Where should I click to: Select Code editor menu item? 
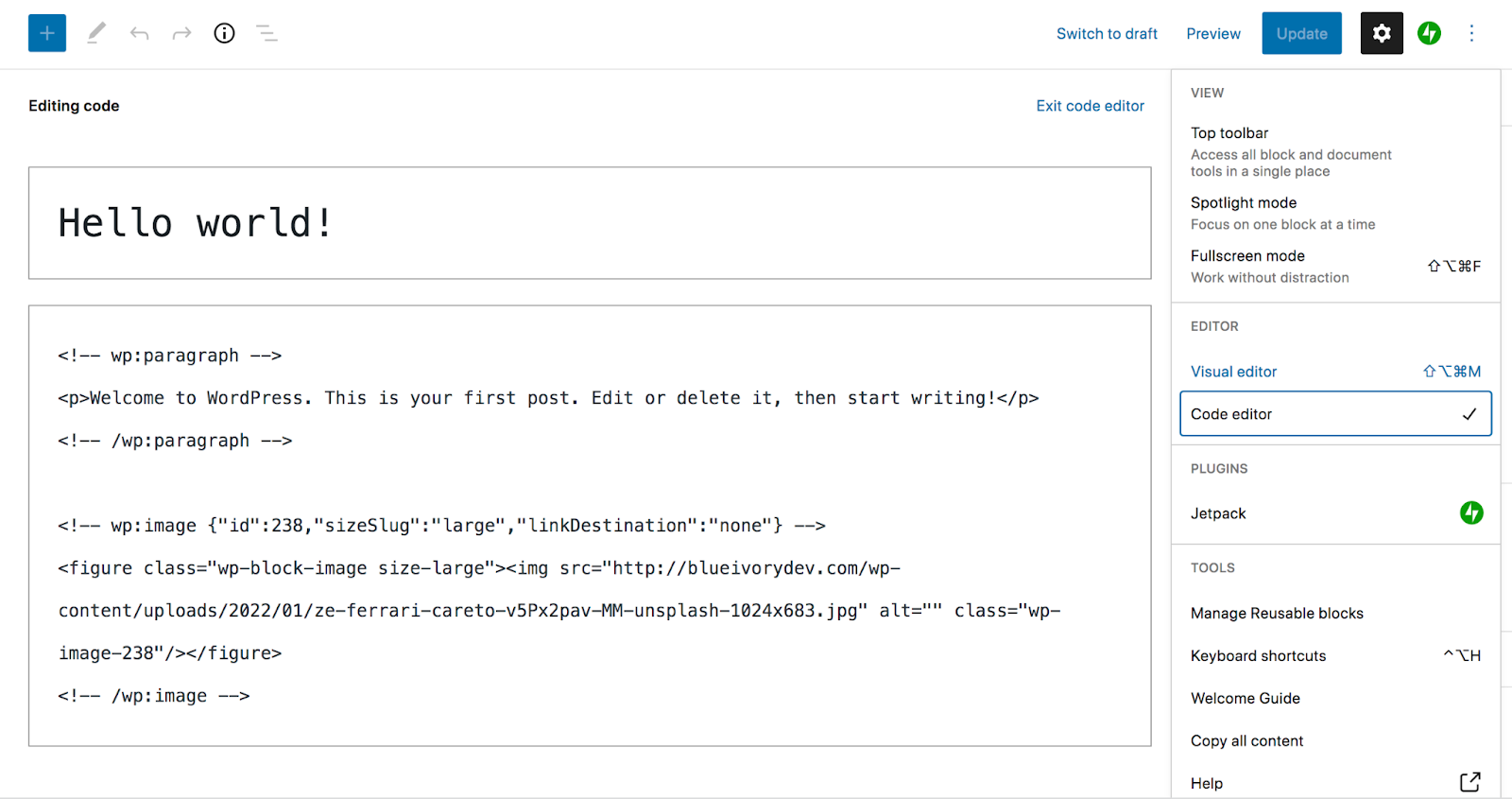click(1335, 414)
